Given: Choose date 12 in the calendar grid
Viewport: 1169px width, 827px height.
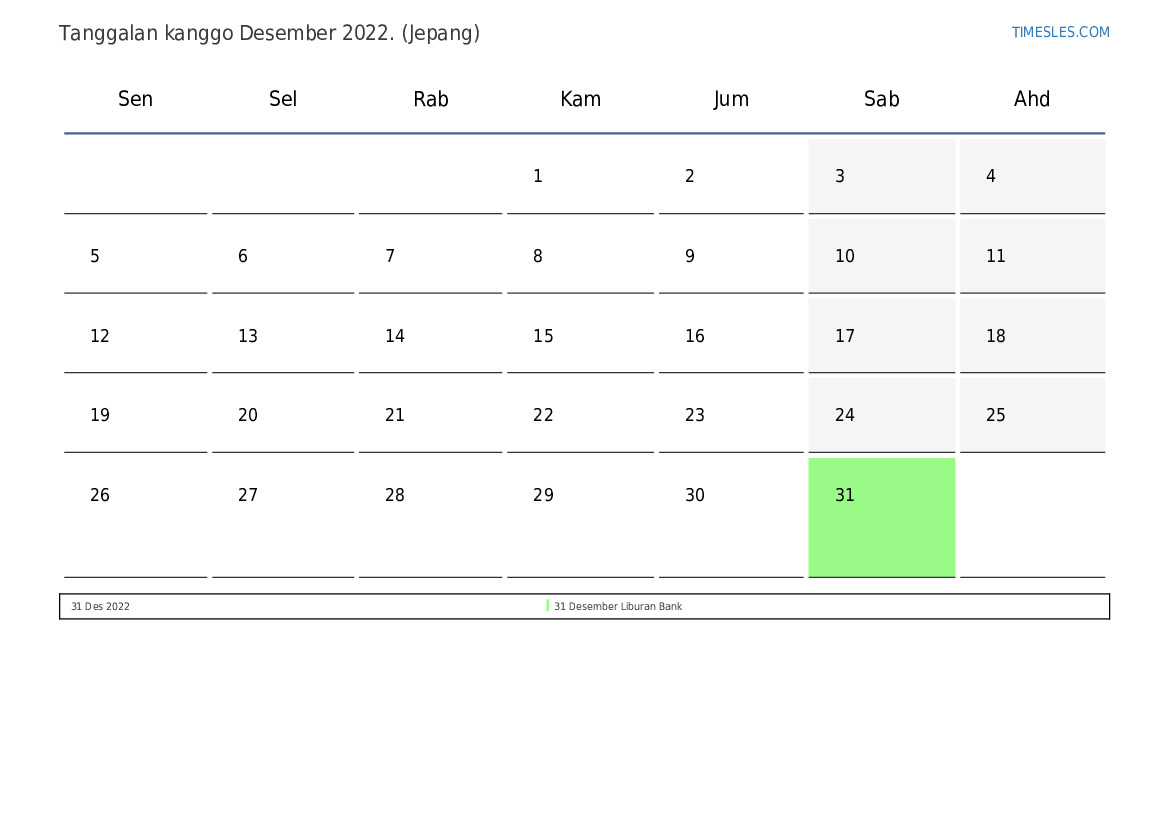Looking at the screenshot, I should pos(100,336).
